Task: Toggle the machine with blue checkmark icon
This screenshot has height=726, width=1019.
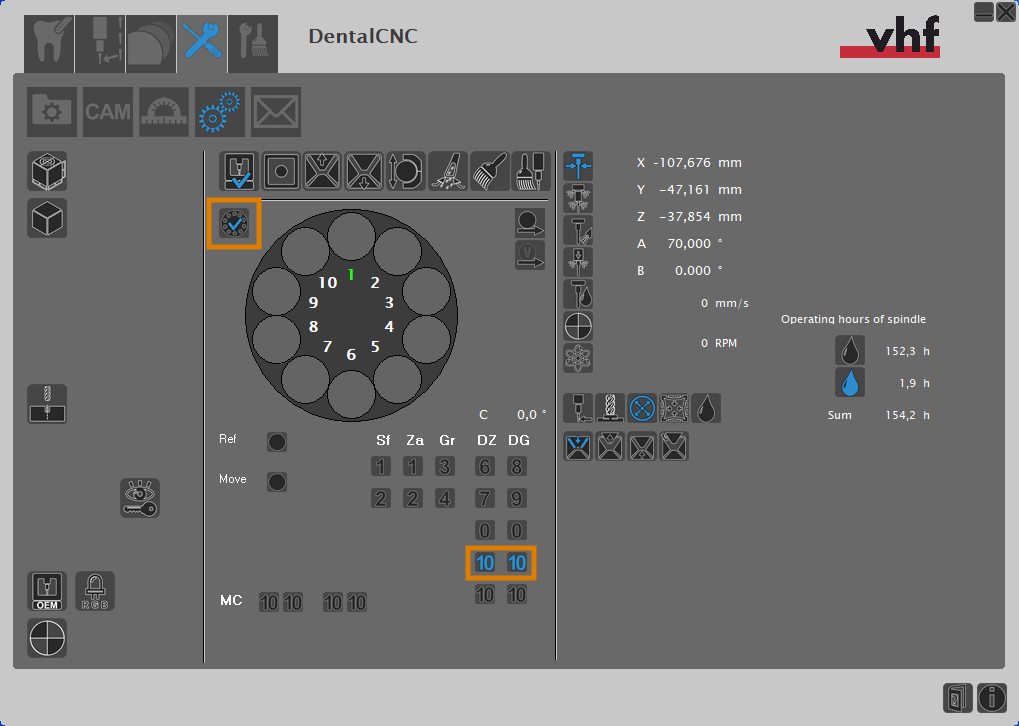Action: (239, 171)
